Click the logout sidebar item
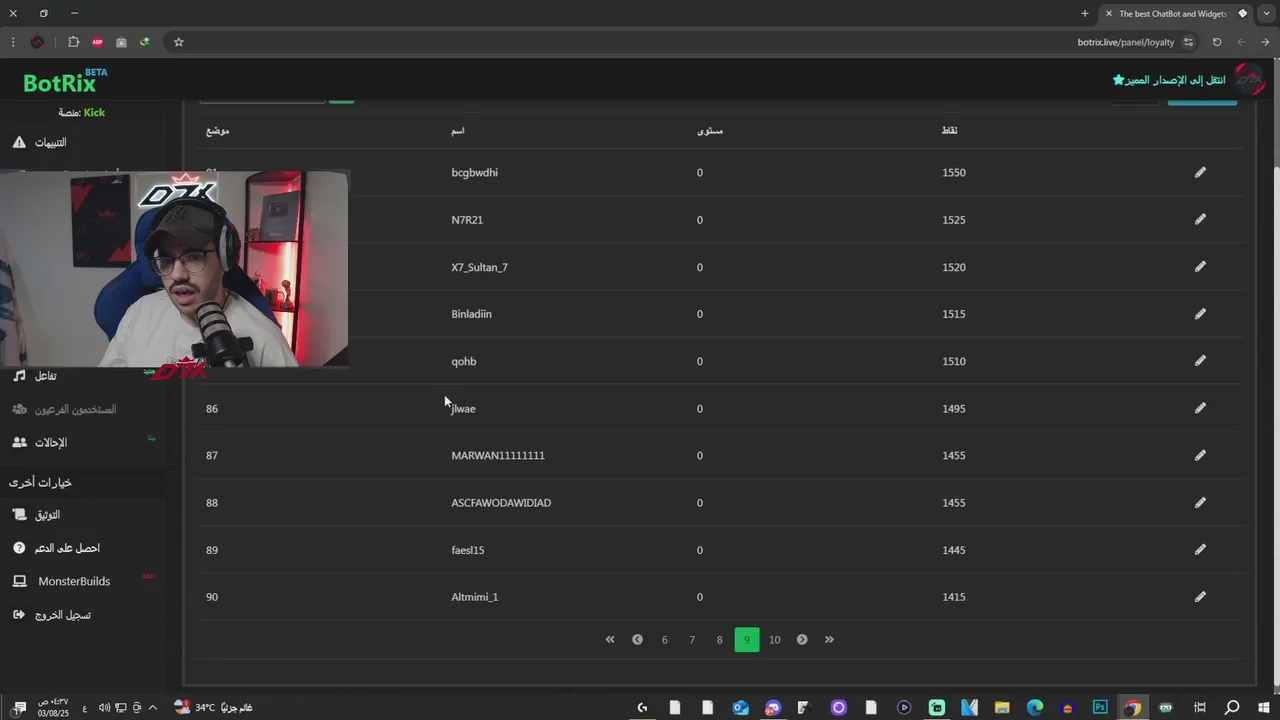The height and width of the screenshot is (720, 1280). [52, 615]
